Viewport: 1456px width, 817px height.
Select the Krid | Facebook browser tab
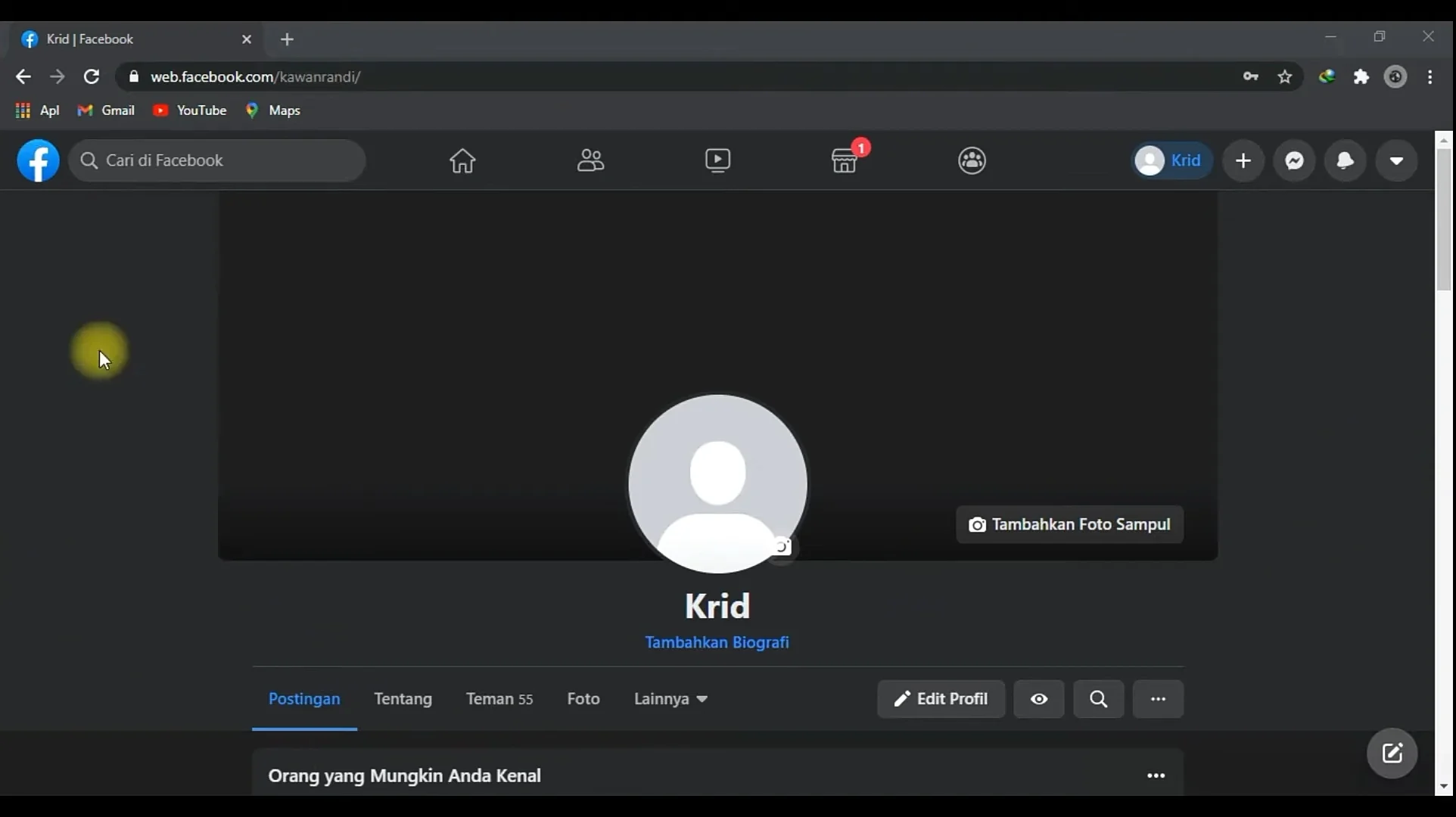pyautogui.click(x=136, y=39)
